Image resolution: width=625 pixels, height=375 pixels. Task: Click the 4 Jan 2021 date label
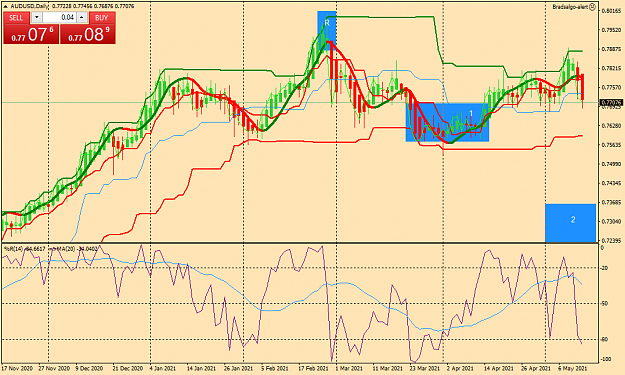pos(163,368)
